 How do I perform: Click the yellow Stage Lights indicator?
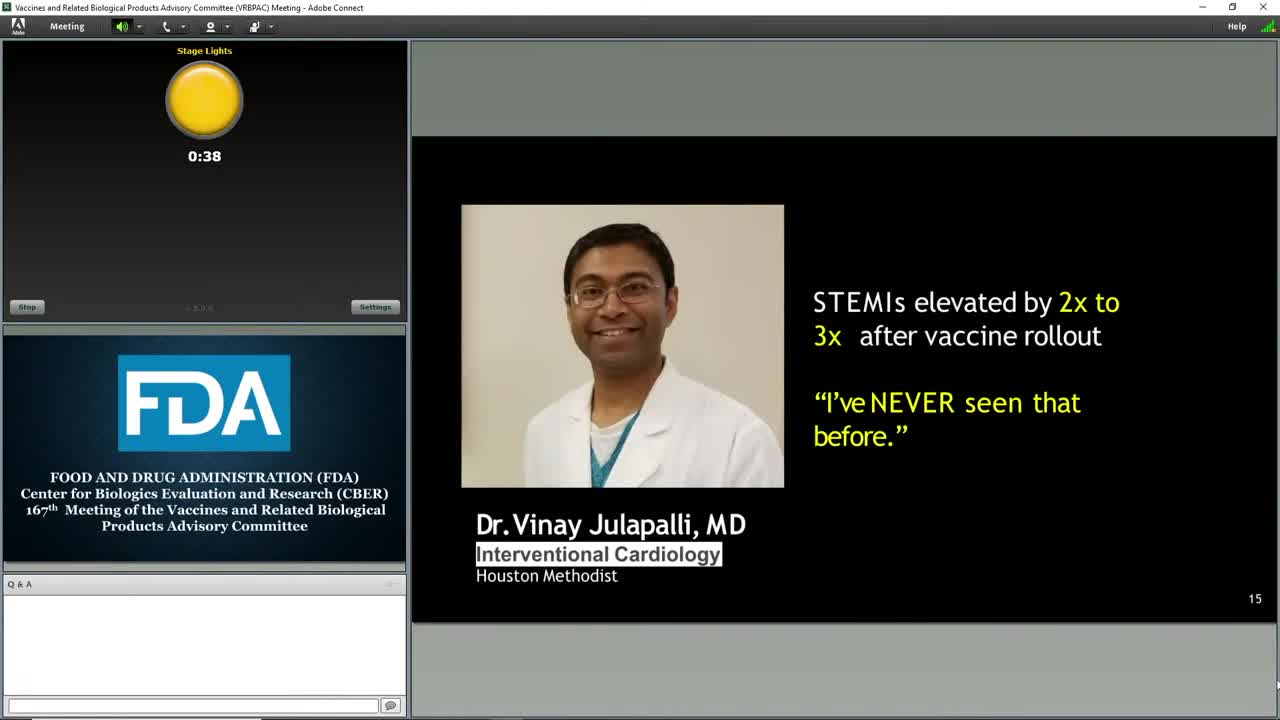click(x=204, y=99)
